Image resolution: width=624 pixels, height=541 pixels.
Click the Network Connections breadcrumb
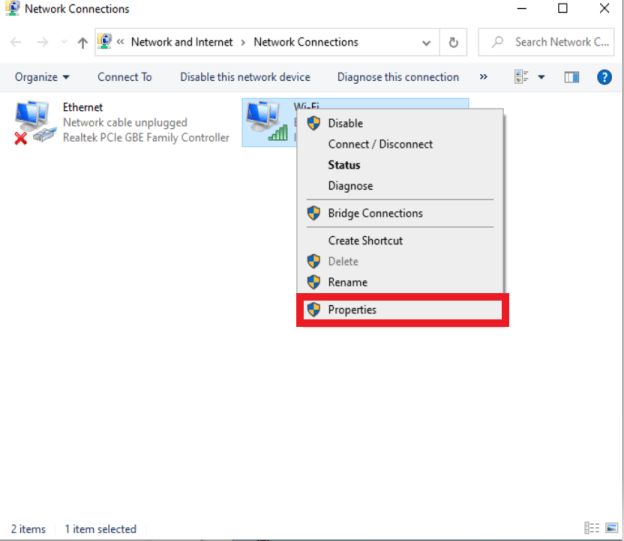click(x=306, y=42)
